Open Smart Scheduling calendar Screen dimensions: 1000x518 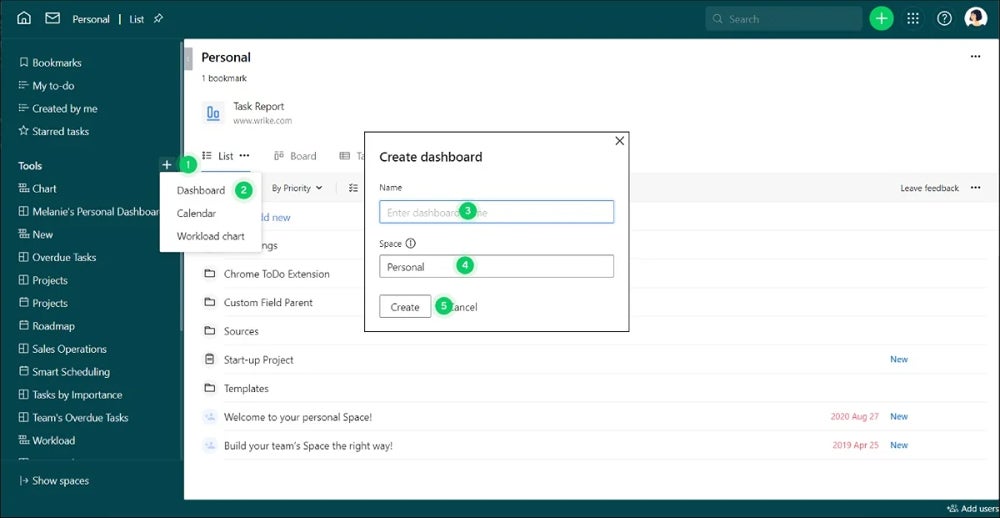pyautogui.click(x=64, y=372)
